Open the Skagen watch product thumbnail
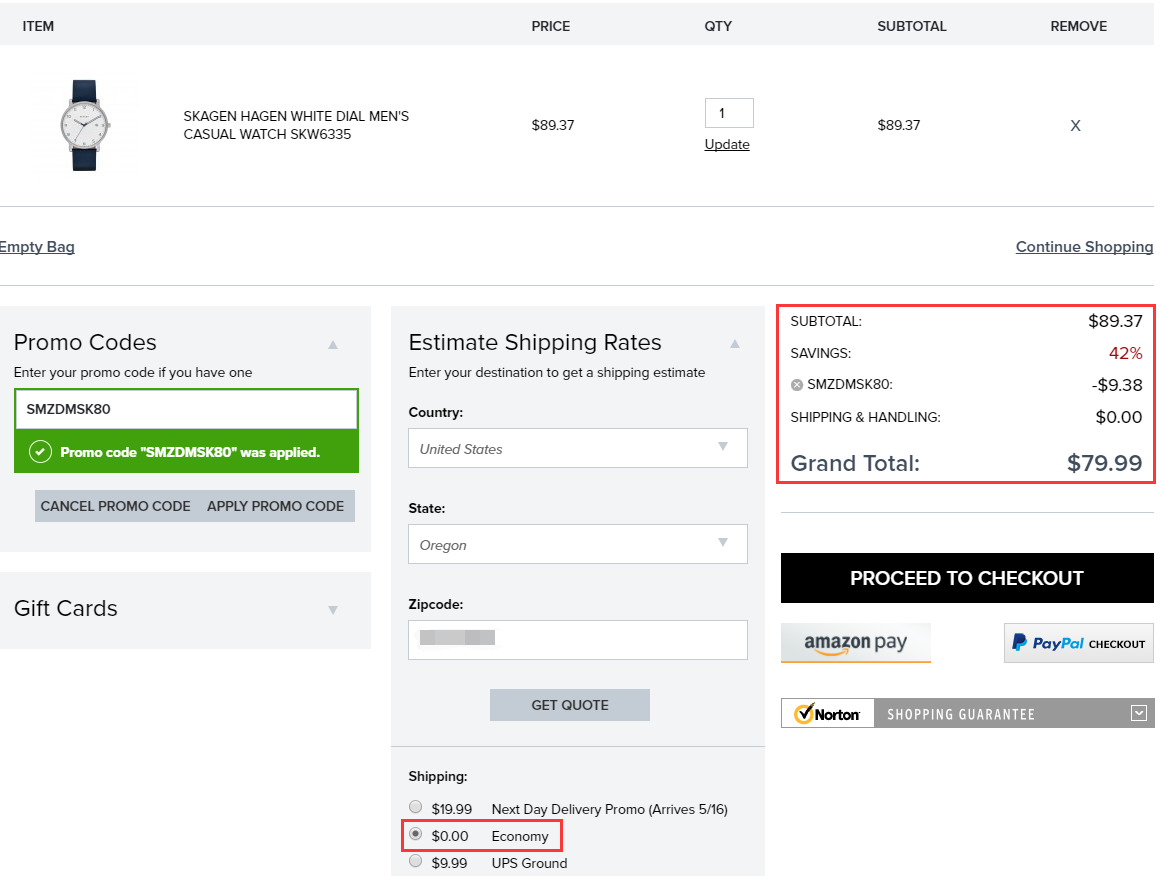This screenshot has width=1161, height=876. tap(84, 125)
